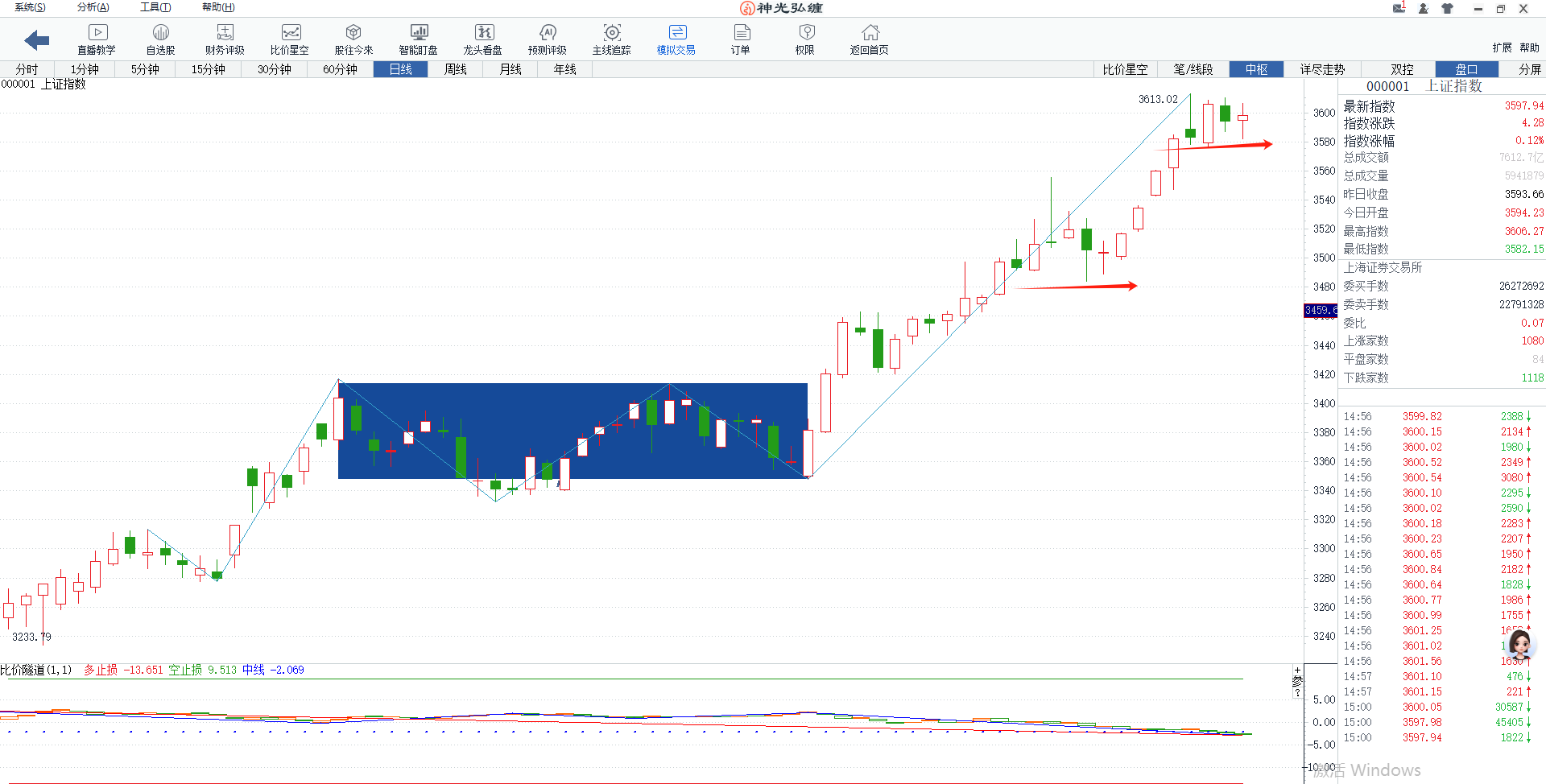Image resolution: width=1546 pixels, height=784 pixels.
Task: Click 返回首页 home icon
Action: click(x=869, y=39)
